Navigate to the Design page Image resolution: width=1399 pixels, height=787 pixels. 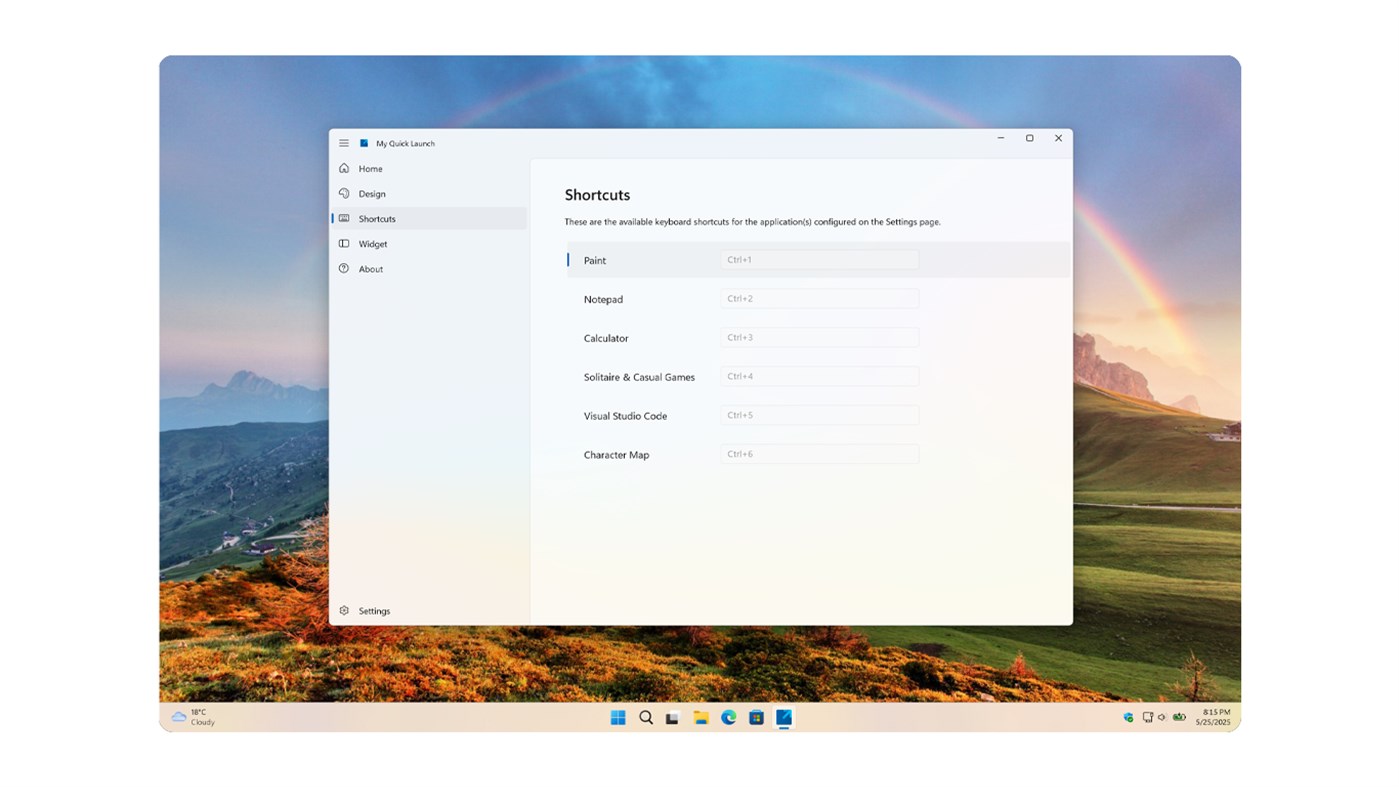tap(371, 193)
